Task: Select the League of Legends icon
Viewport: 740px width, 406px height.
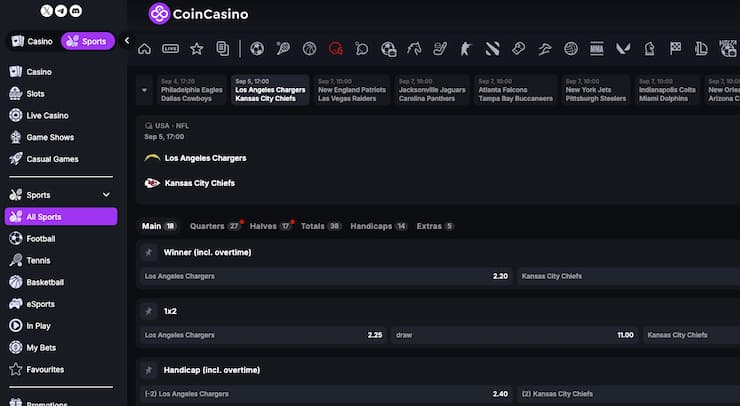Action: point(701,49)
